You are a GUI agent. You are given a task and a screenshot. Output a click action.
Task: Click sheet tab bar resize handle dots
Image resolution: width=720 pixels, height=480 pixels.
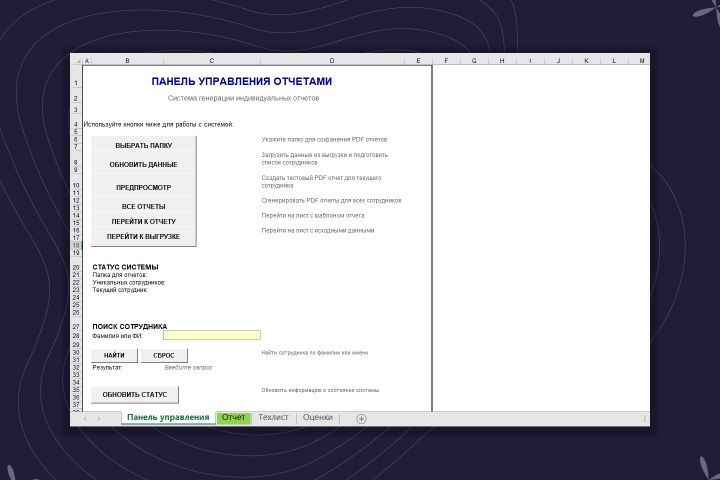click(x=644, y=418)
